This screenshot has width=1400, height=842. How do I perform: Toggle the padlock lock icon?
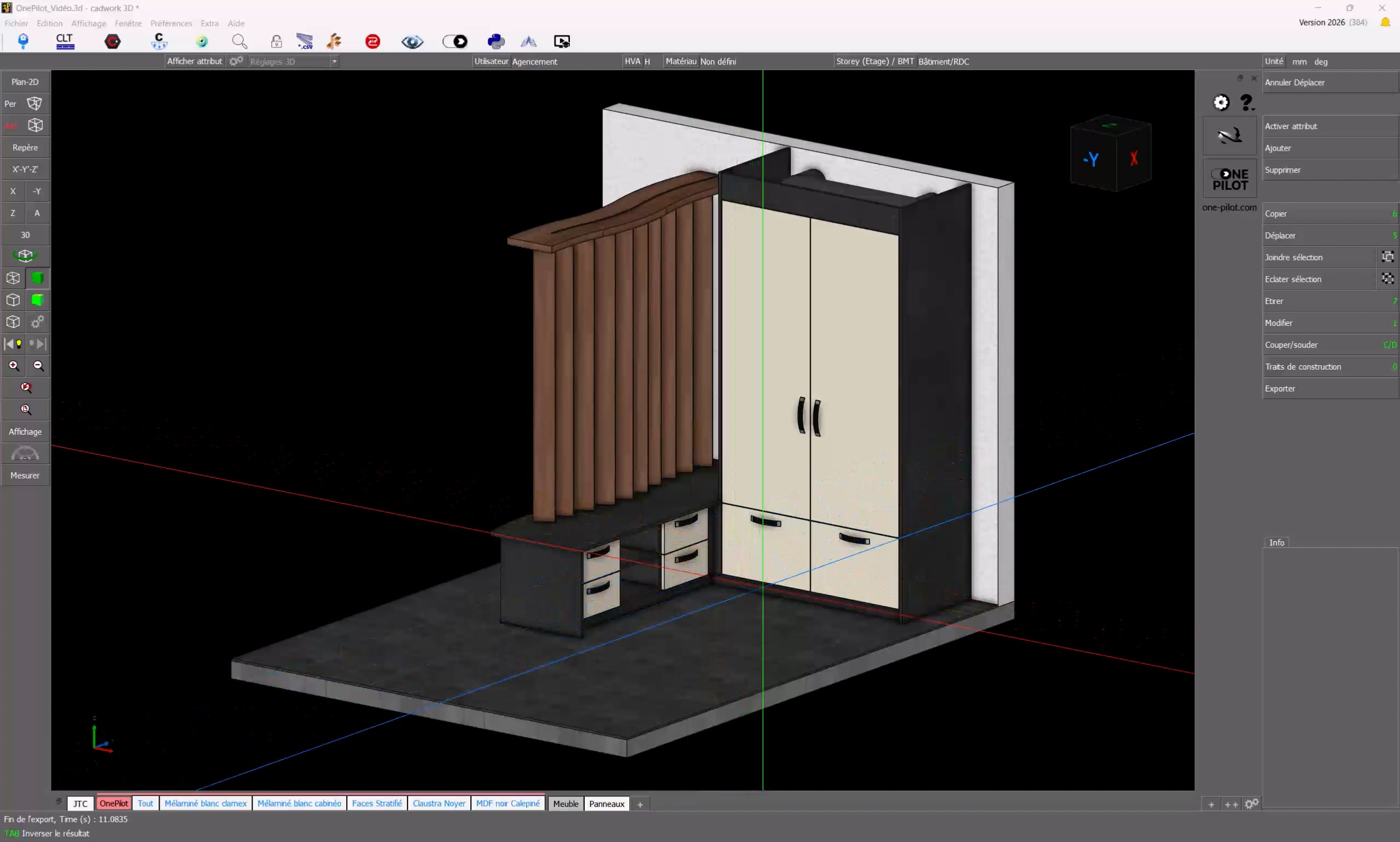[x=276, y=41]
